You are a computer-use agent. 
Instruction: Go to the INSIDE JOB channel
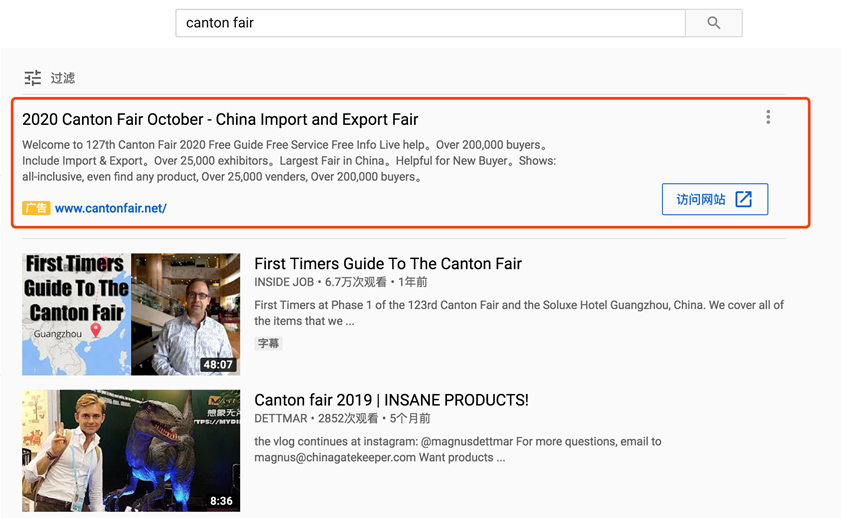(284, 283)
